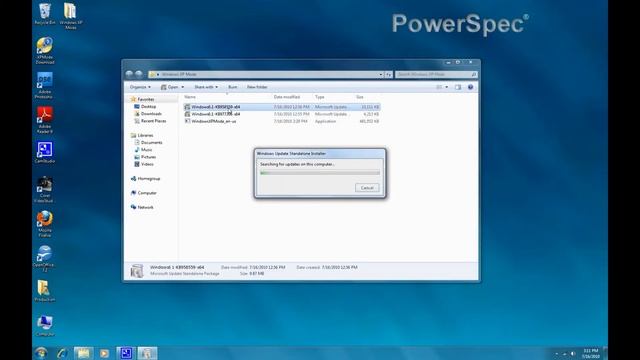
Task: Open the Production folder on the desktop
Action: [x=44, y=291]
